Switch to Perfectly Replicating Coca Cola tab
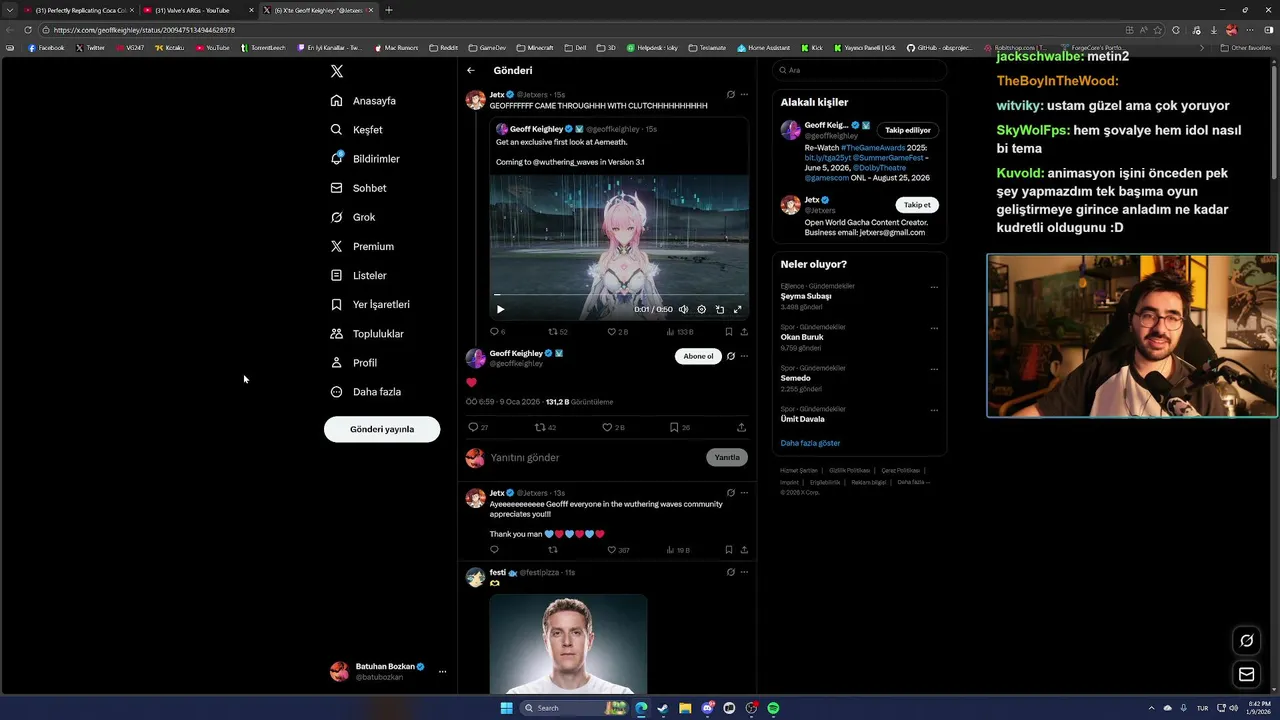The height and width of the screenshot is (720, 1280). tap(78, 10)
